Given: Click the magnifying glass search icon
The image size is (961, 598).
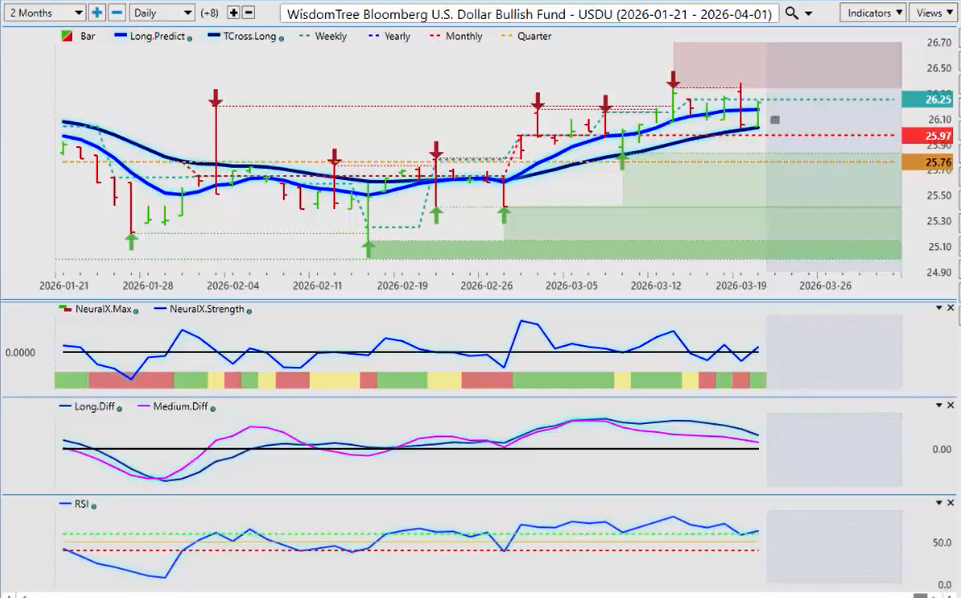Looking at the screenshot, I should [791, 13].
